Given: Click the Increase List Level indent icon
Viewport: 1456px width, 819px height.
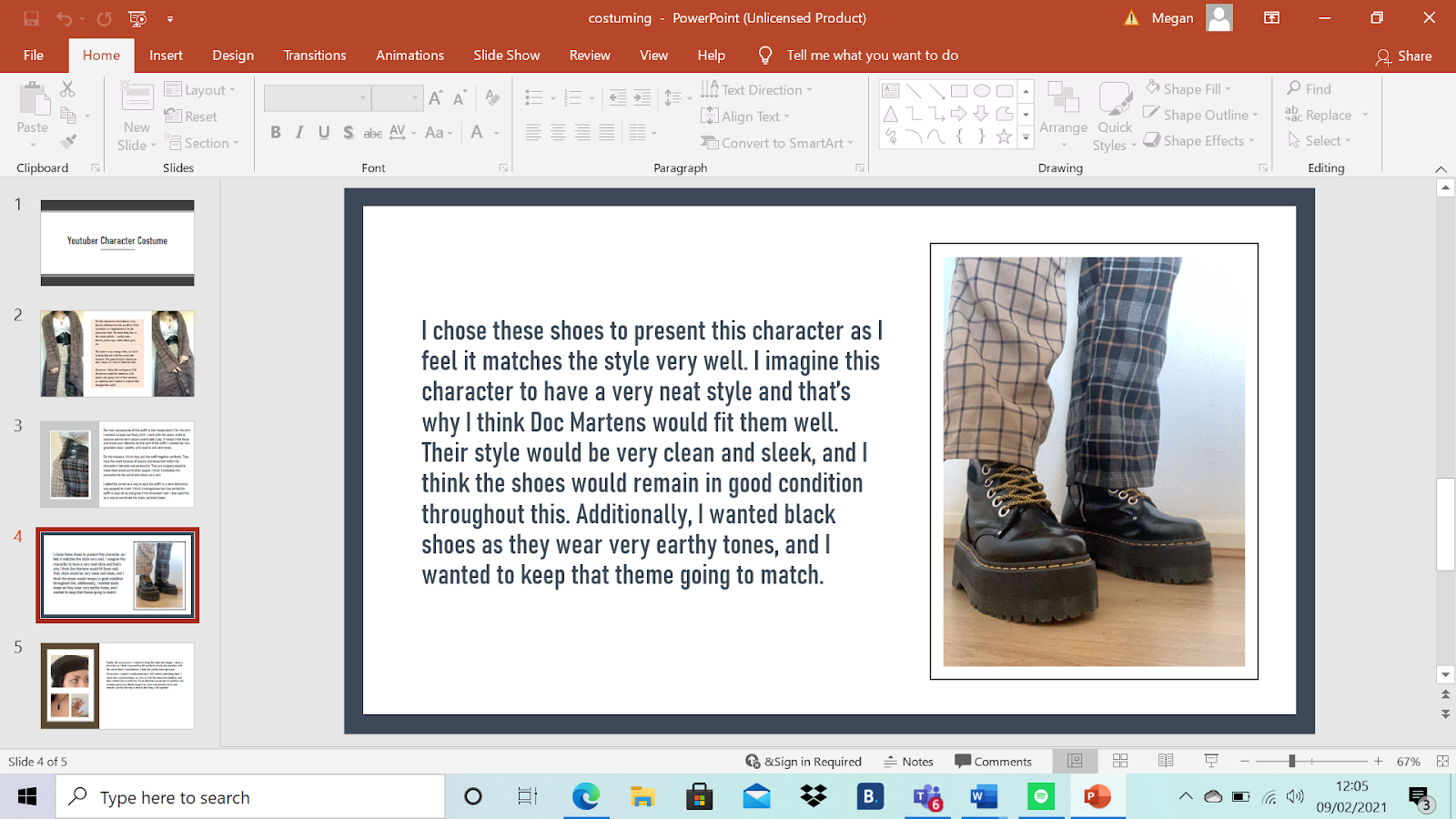Looking at the screenshot, I should (642, 97).
